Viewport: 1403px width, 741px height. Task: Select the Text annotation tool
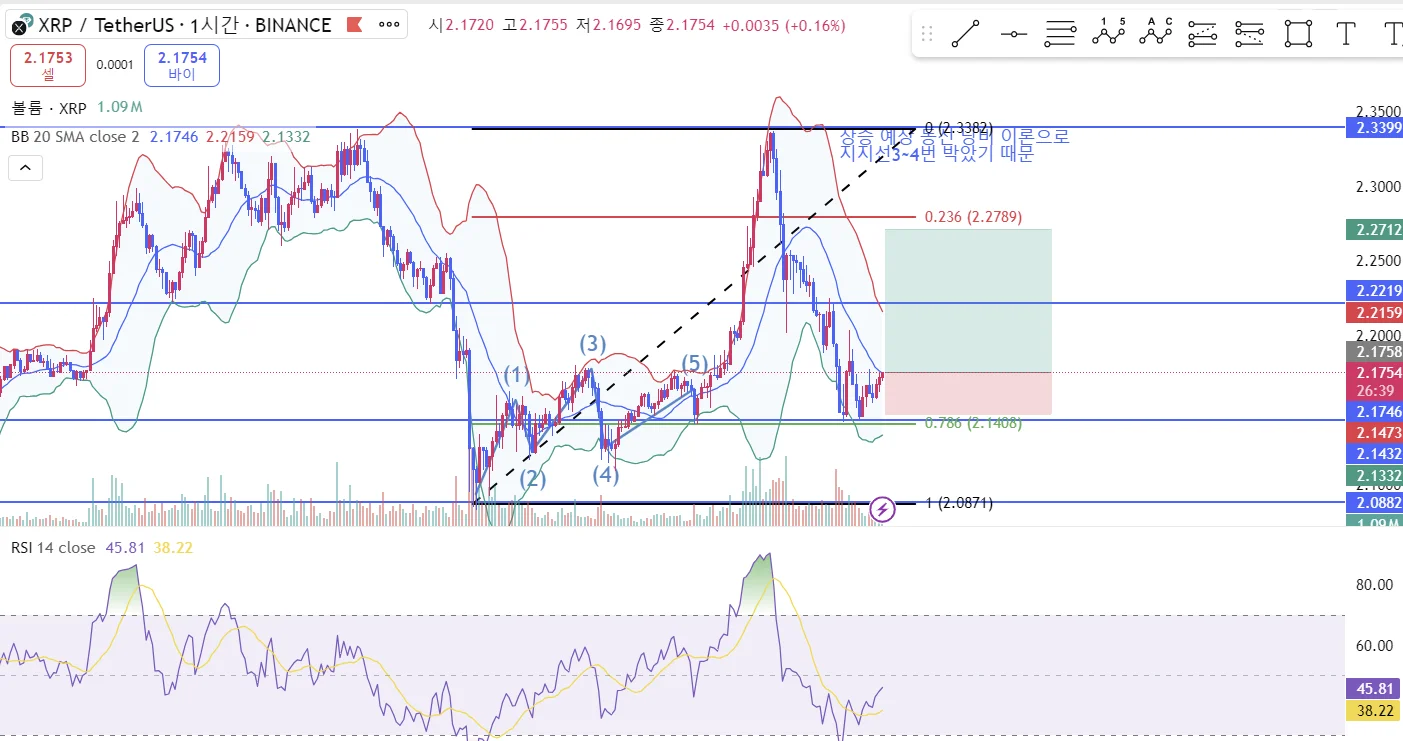(x=1346, y=34)
